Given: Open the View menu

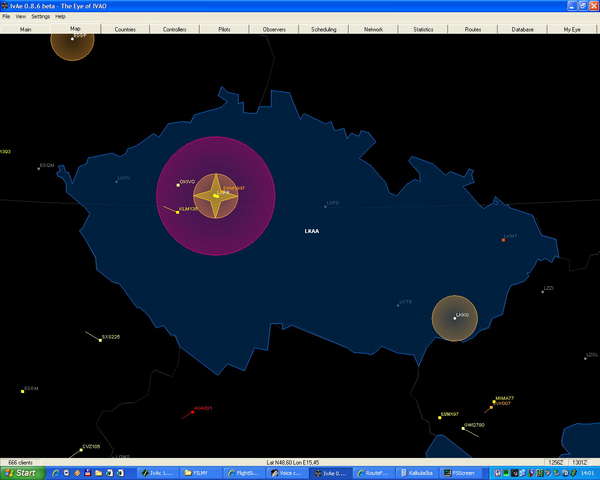Looking at the screenshot, I should tap(21, 16).
